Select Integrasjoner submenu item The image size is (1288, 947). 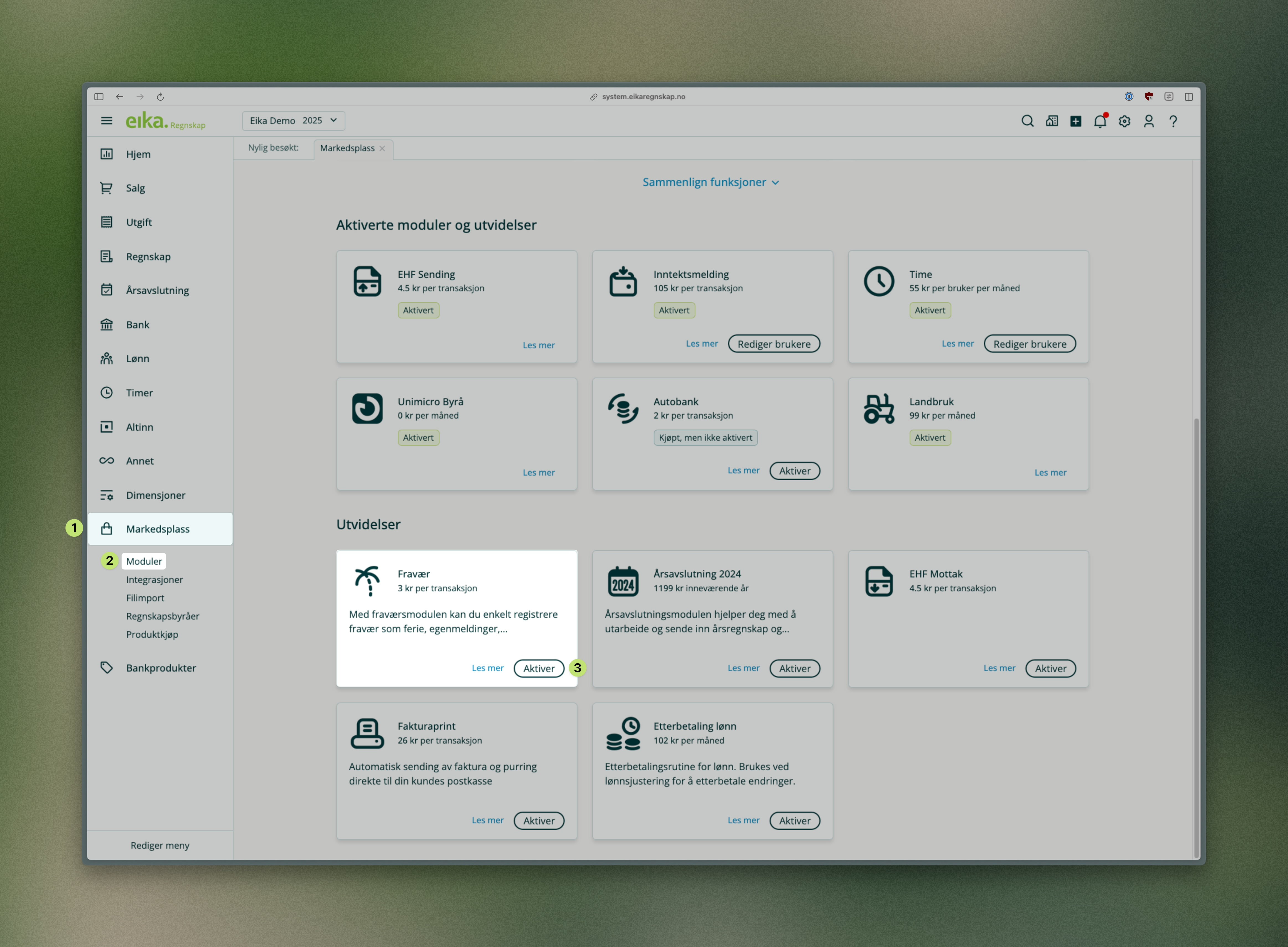(x=154, y=580)
